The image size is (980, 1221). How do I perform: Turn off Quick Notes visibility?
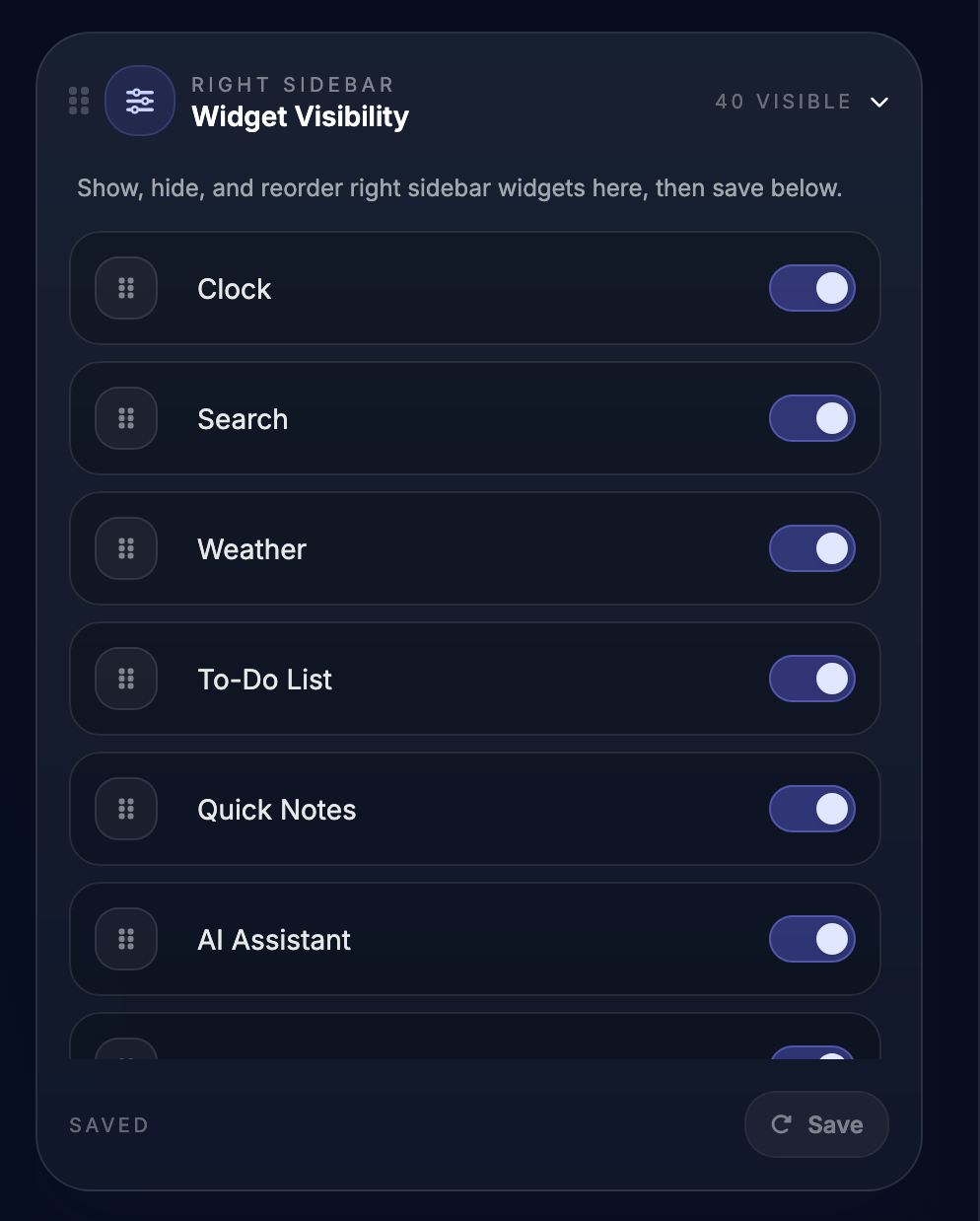(811, 809)
